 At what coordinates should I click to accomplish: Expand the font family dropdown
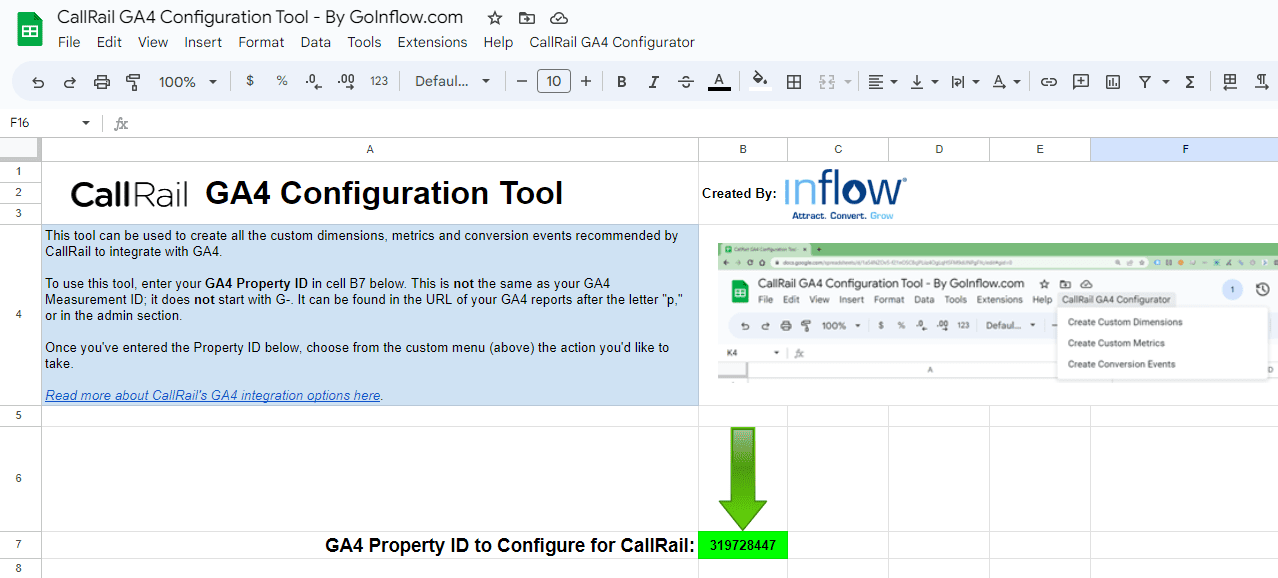(x=453, y=82)
